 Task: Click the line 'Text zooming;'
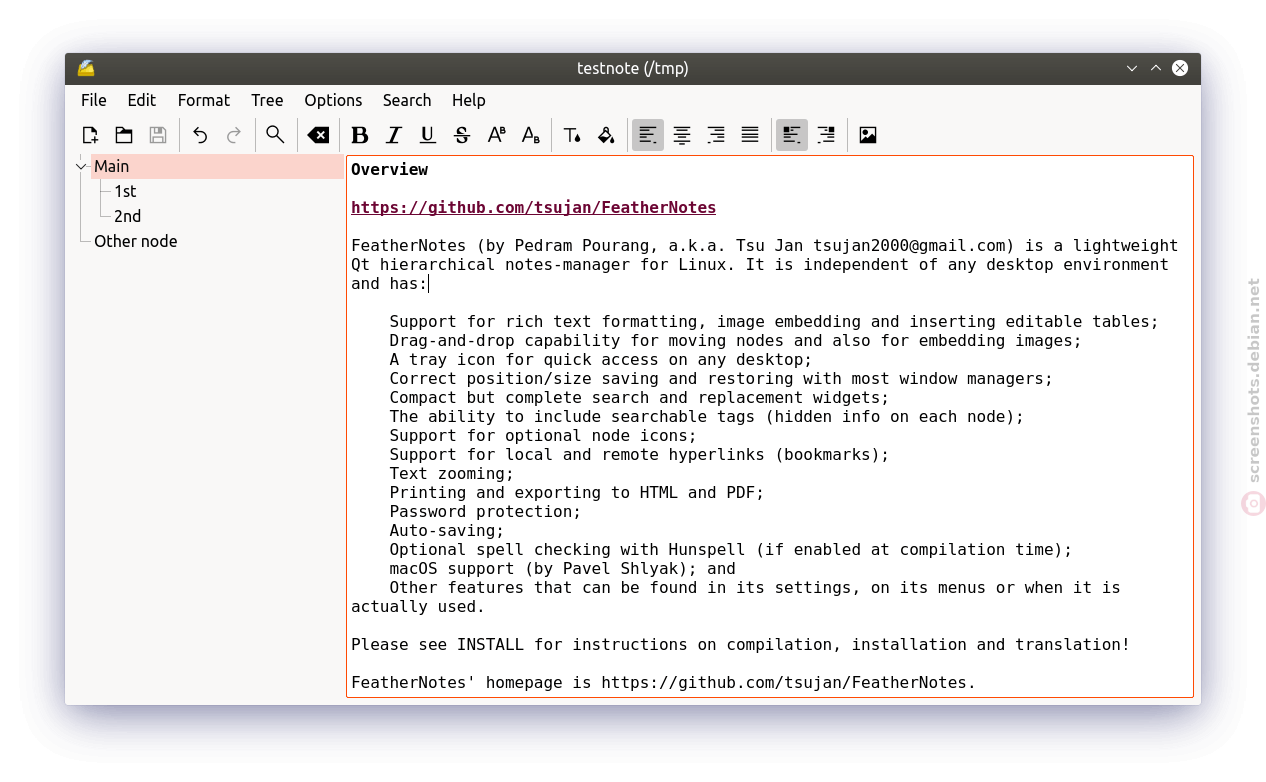pos(452,474)
